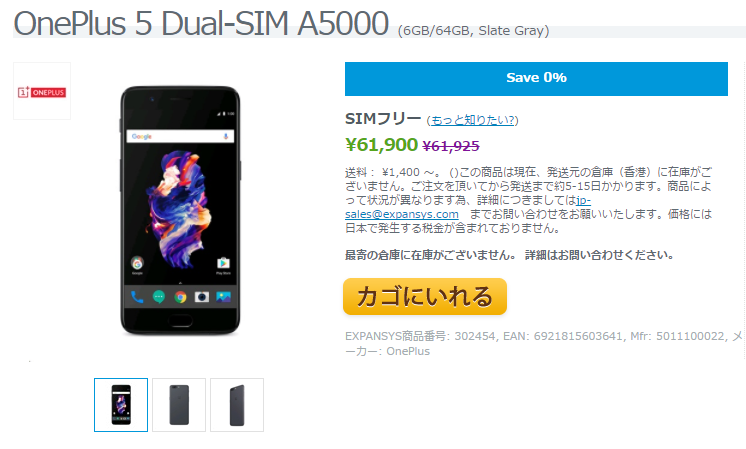Screen dimensions: 746x449
Task: Click the phone dialer icon in image
Action: click(x=137, y=297)
